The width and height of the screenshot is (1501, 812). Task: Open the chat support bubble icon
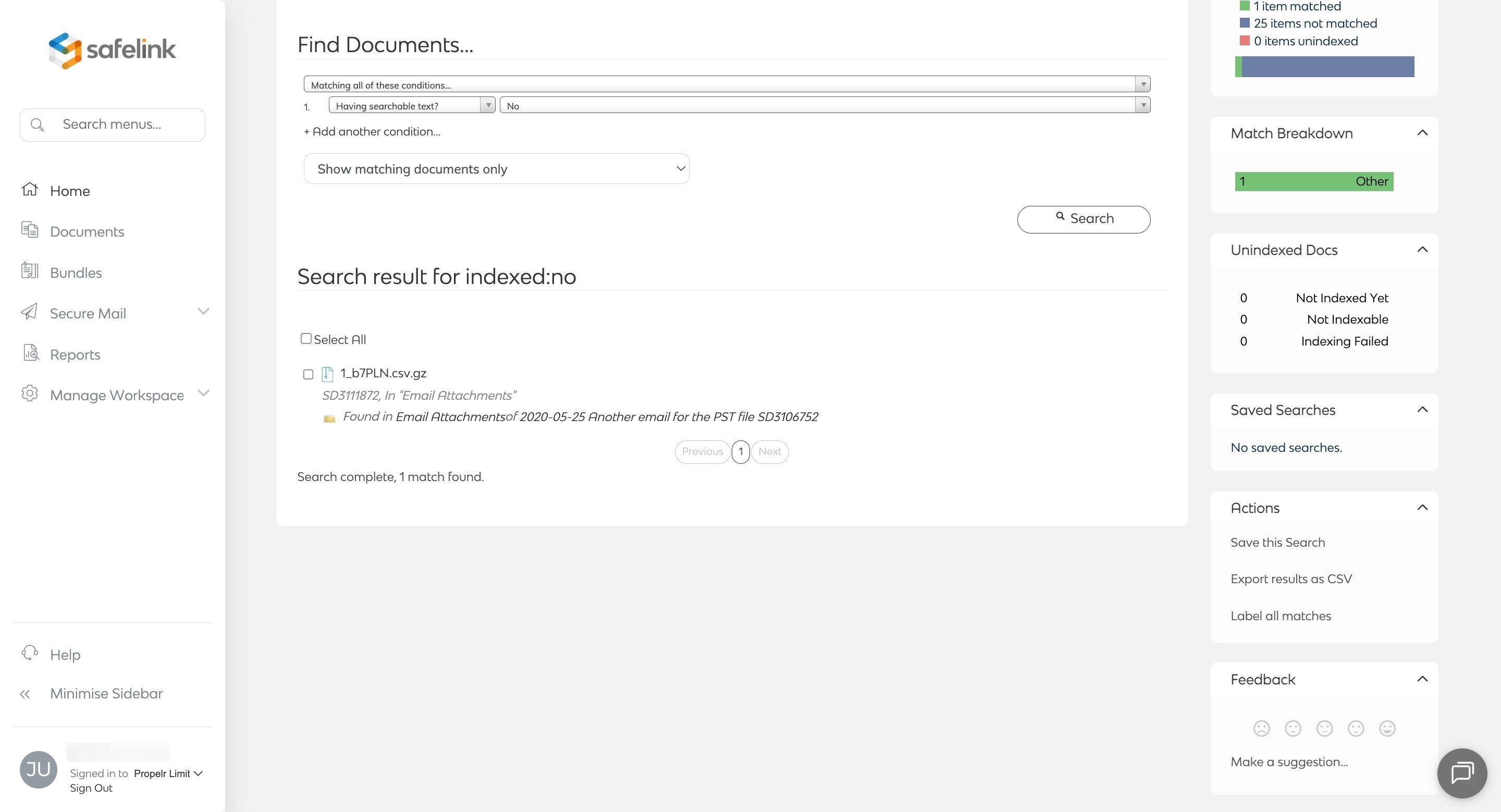click(x=1461, y=772)
